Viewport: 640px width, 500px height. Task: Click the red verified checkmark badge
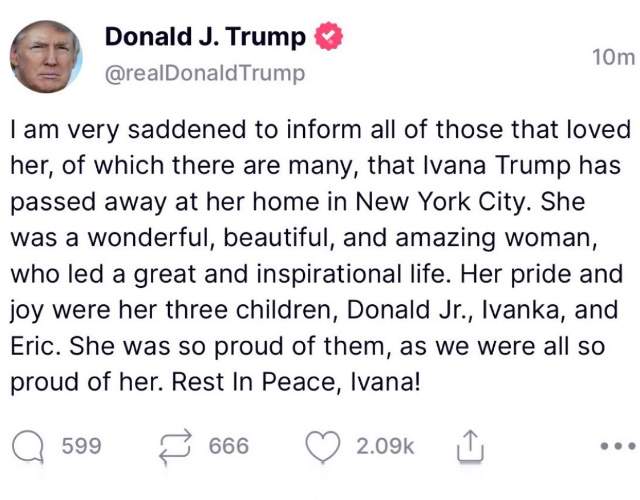point(329,36)
